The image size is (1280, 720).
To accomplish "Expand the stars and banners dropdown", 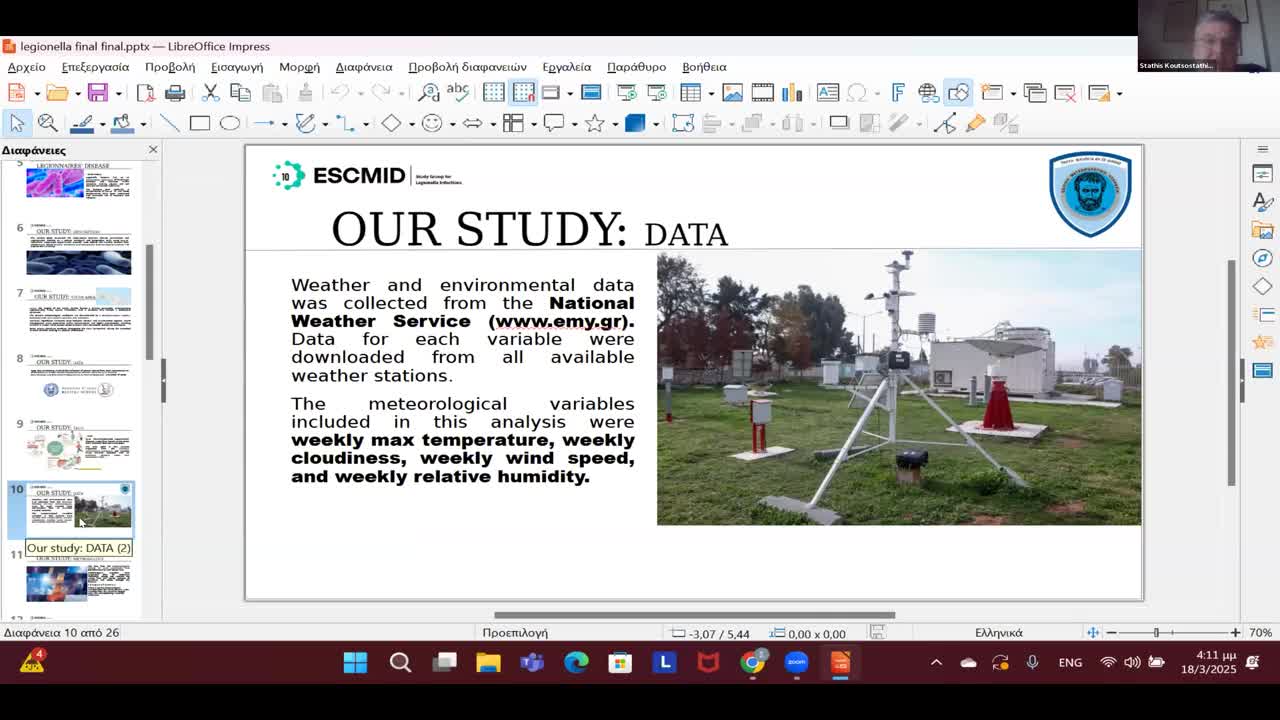I will coord(615,123).
